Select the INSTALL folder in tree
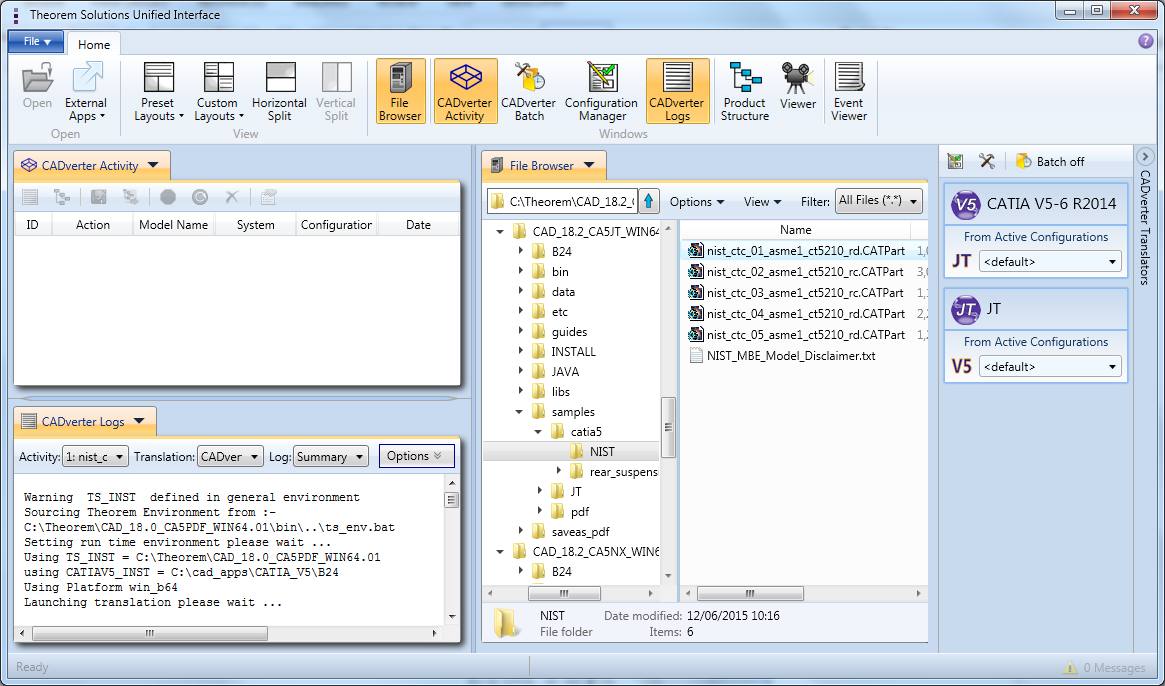The image size is (1165, 686). click(x=573, y=352)
